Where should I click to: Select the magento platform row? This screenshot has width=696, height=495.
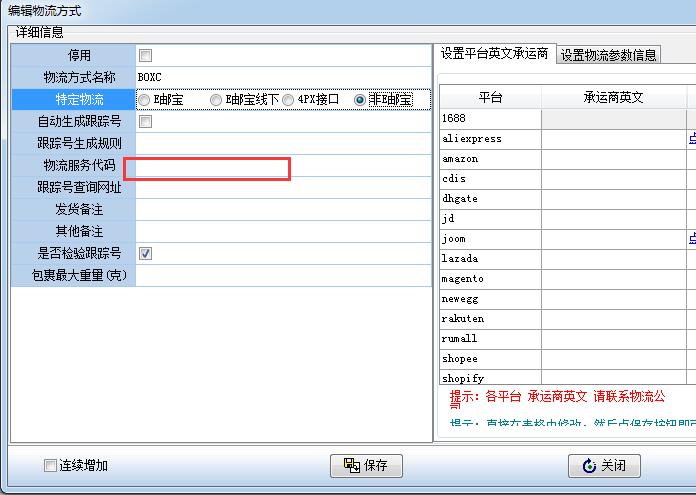490,279
